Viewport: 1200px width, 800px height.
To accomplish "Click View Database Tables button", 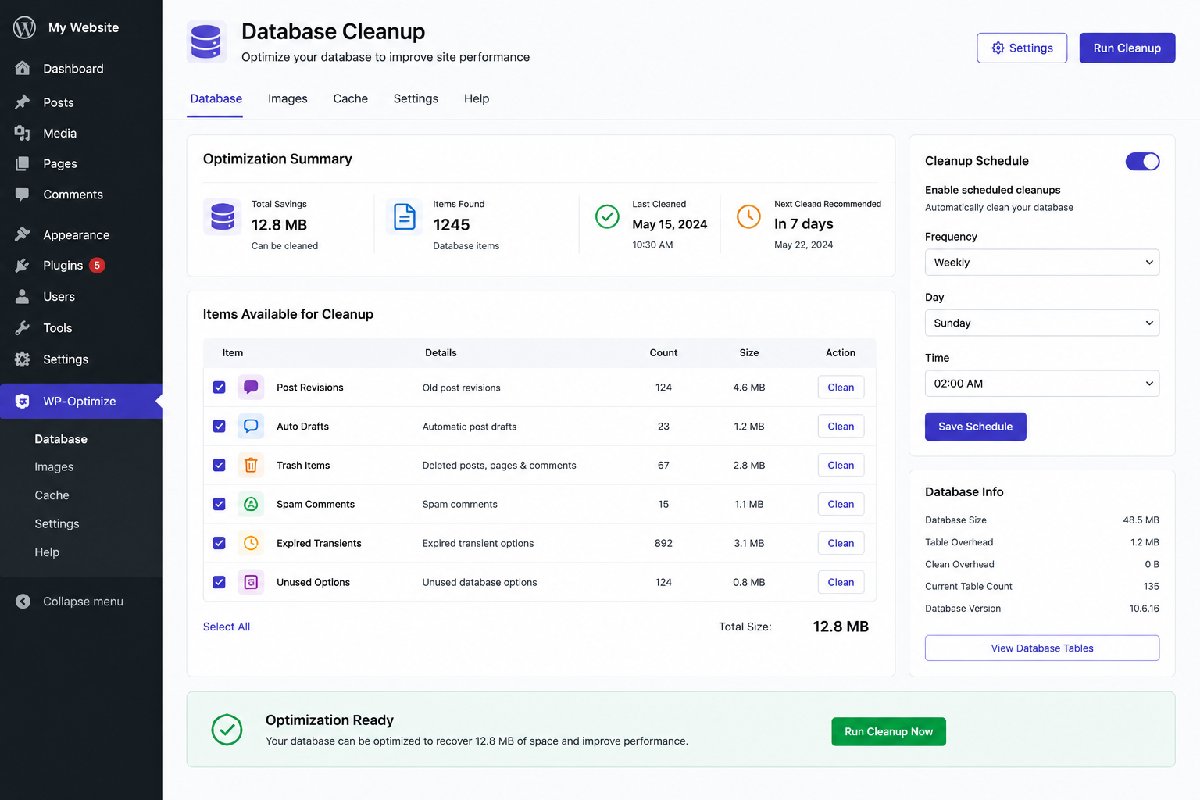I will [1042, 648].
